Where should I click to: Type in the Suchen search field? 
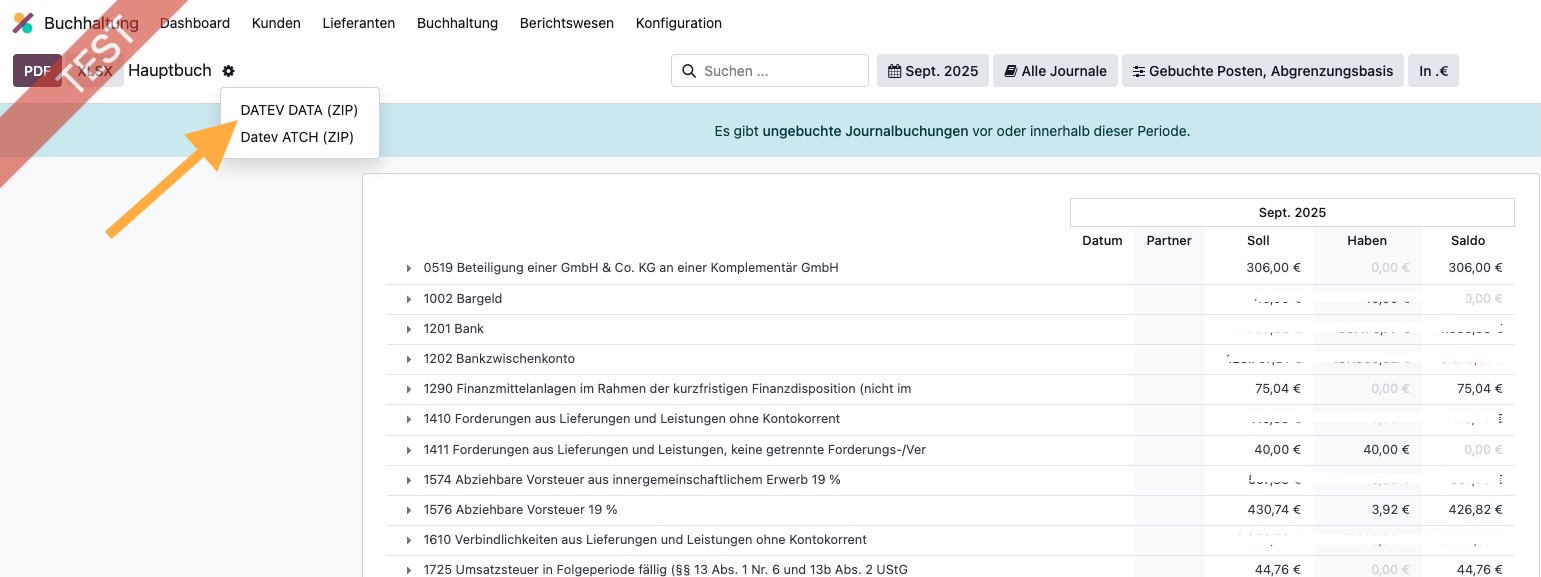780,71
